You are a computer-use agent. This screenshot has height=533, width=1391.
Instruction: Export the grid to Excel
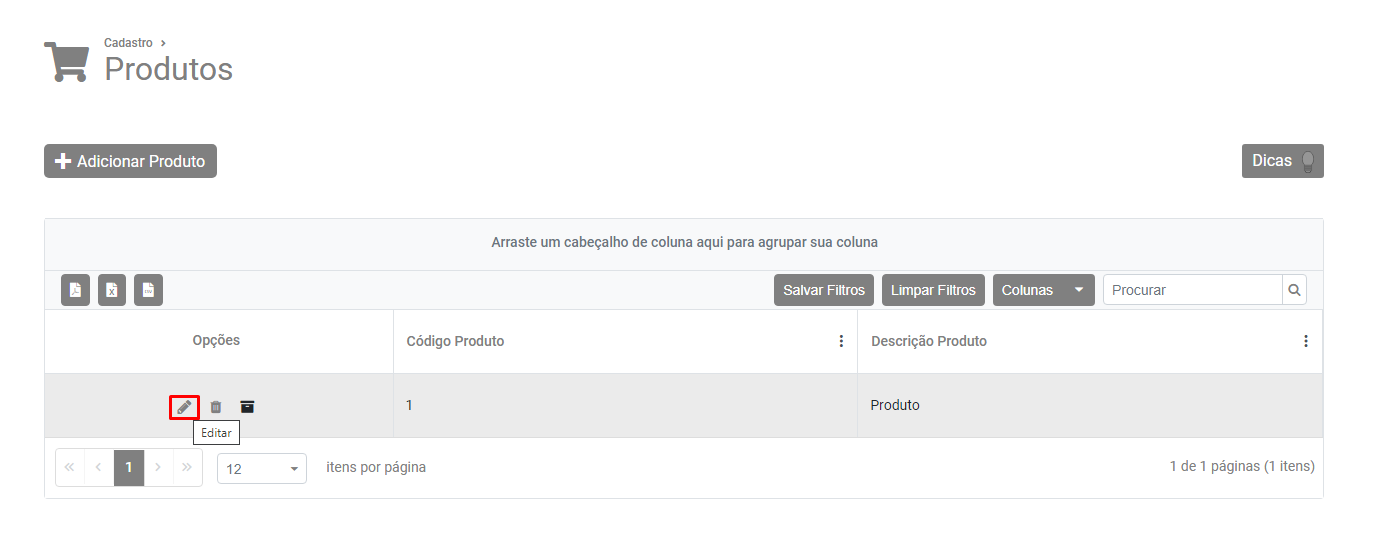[112, 290]
